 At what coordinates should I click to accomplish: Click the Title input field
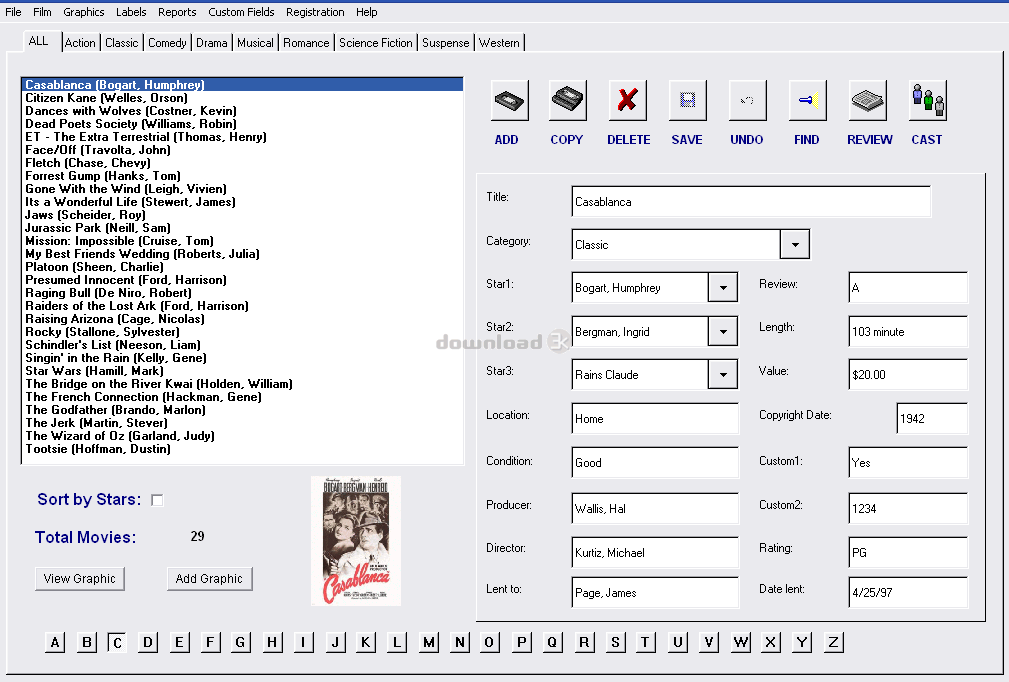[751, 201]
